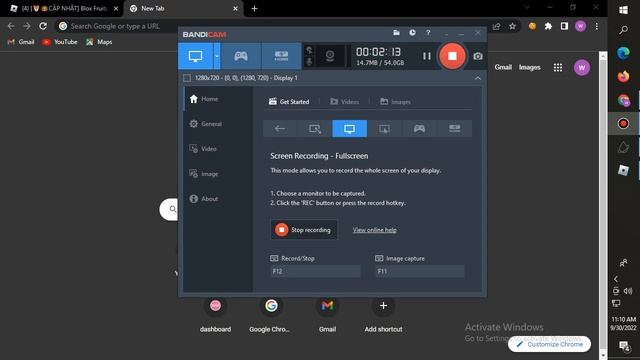Open About section in Bandicam sidebar
This screenshot has height=360, width=640.
pos(204,199)
